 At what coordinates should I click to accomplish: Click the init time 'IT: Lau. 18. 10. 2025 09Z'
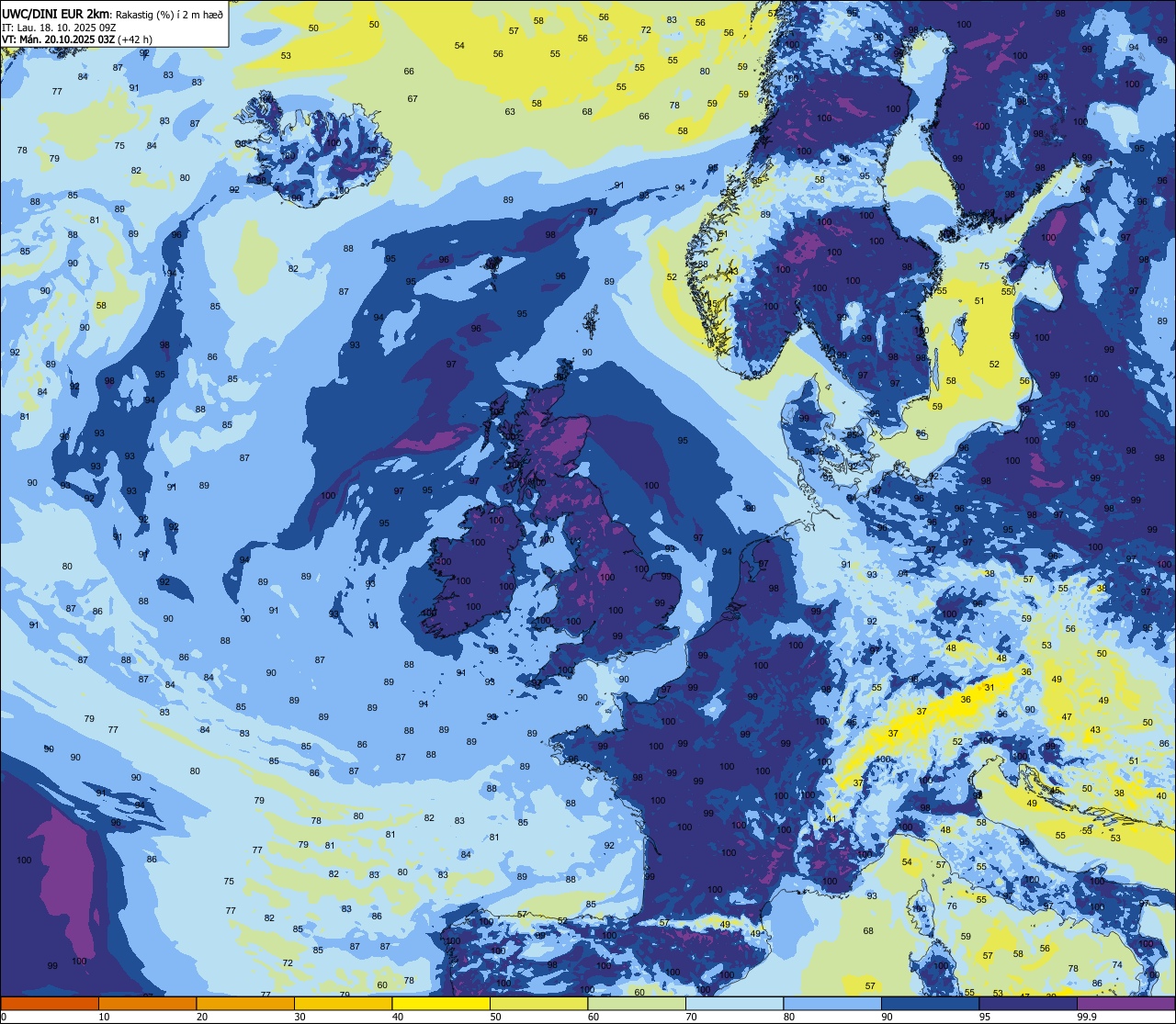pos(60,27)
